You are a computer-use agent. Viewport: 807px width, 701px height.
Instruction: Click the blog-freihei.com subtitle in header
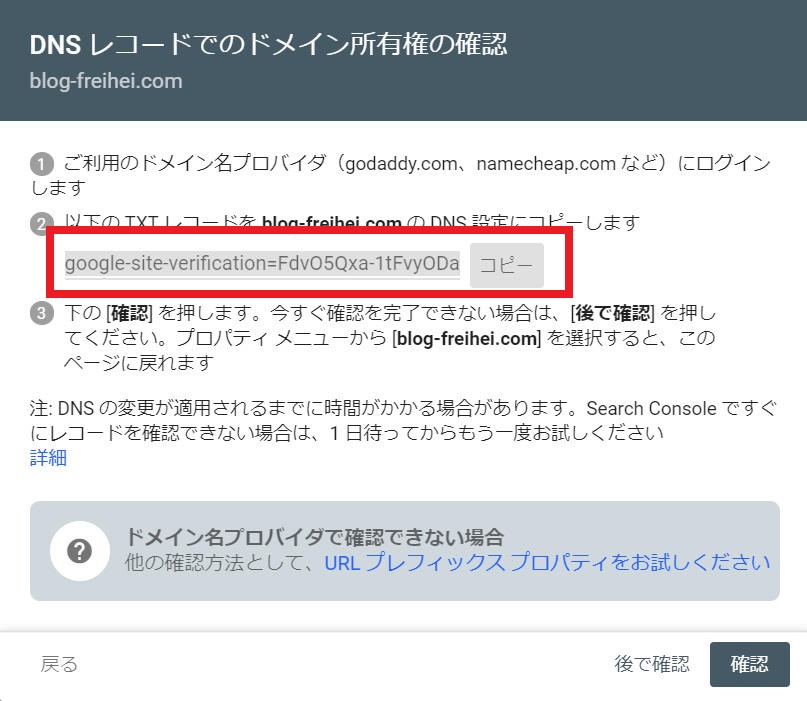click(x=106, y=81)
